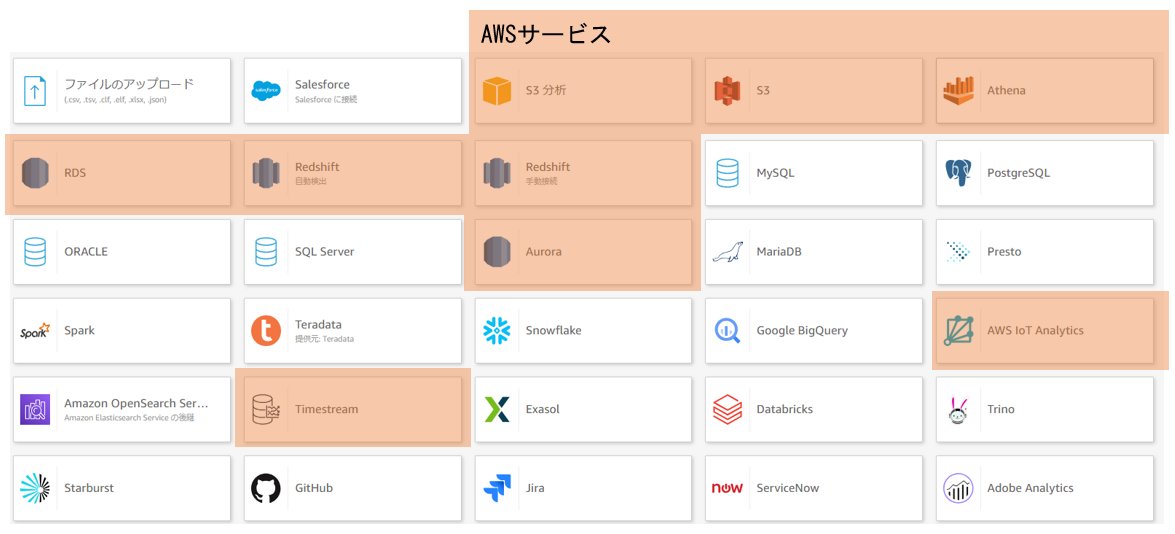Click the Databricks stacked layers logo

point(727,409)
